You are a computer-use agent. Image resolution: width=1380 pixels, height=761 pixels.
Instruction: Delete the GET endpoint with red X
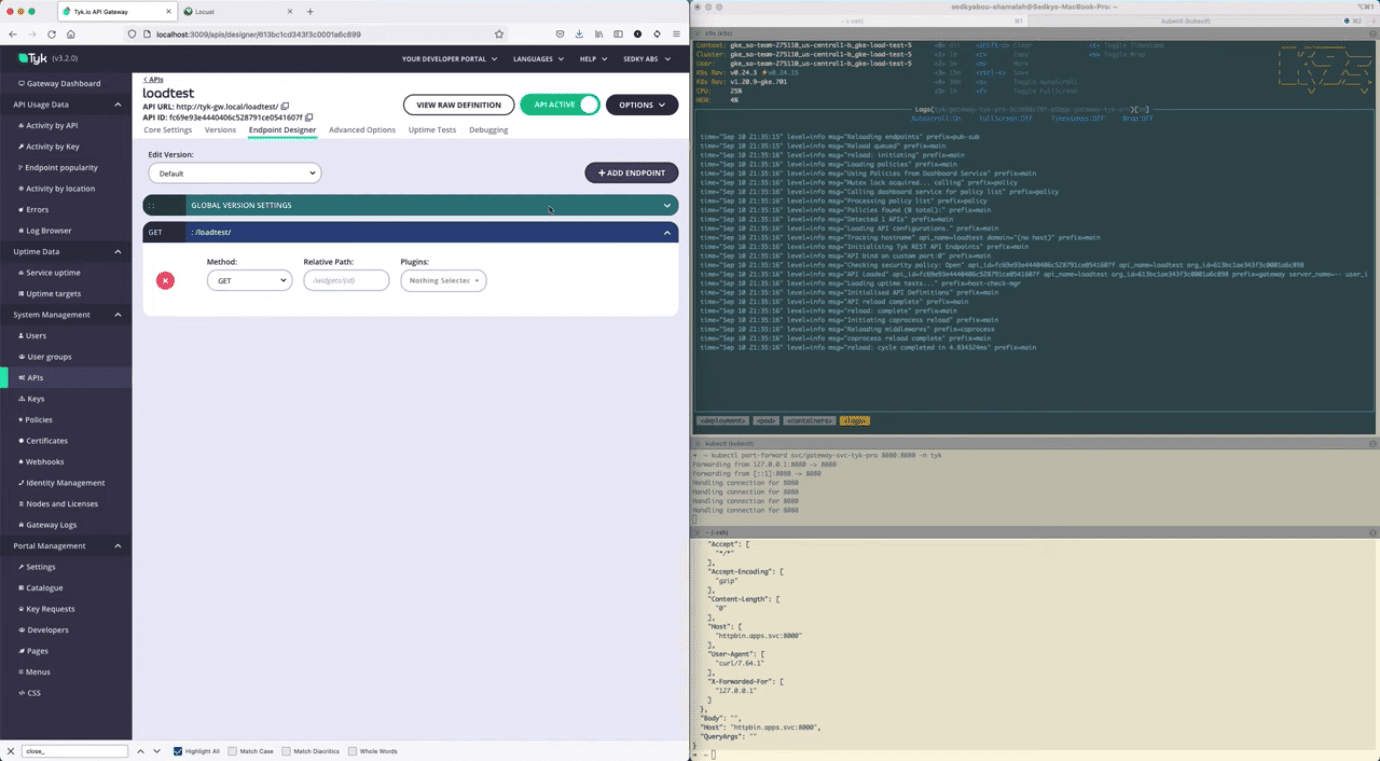165,281
